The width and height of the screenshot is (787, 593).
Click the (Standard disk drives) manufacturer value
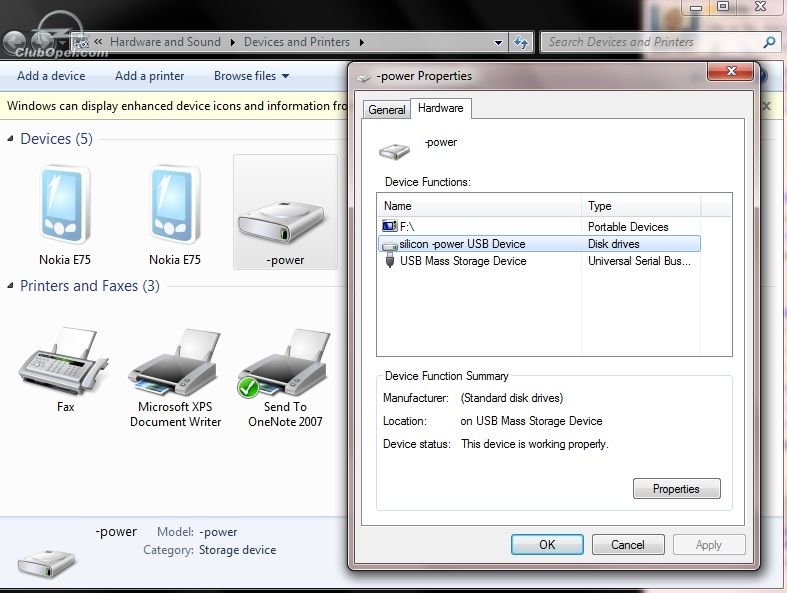point(511,398)
